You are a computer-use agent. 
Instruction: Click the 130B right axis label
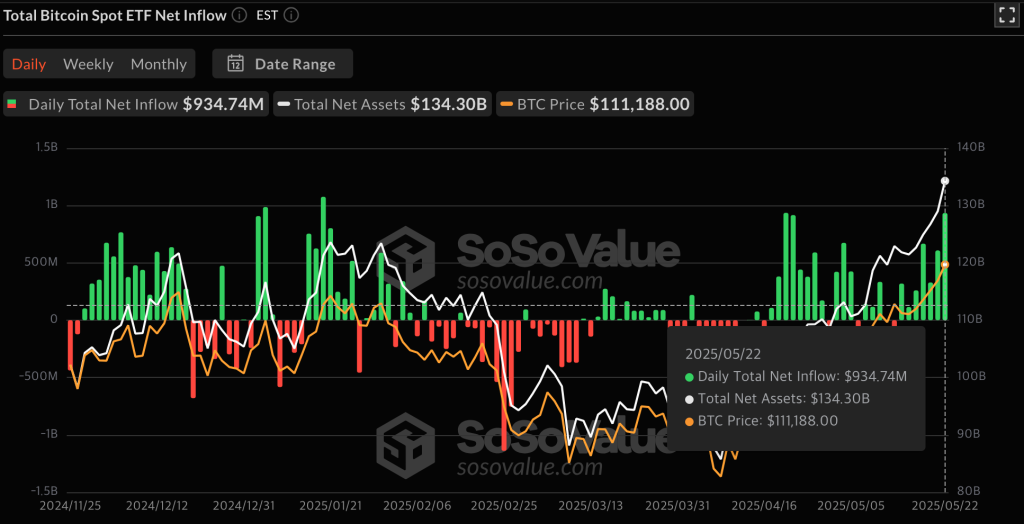(x=972, y=205)
